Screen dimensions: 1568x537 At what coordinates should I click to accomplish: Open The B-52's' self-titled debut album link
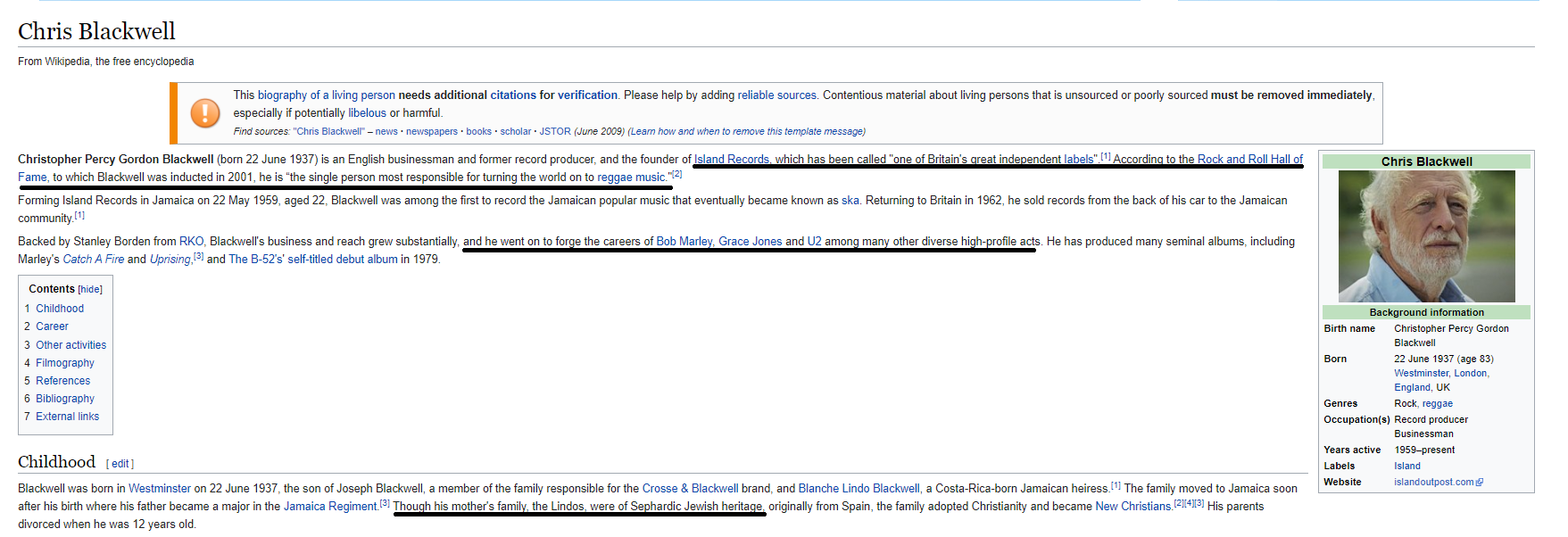pyautogui.click(x=313, y=260)
